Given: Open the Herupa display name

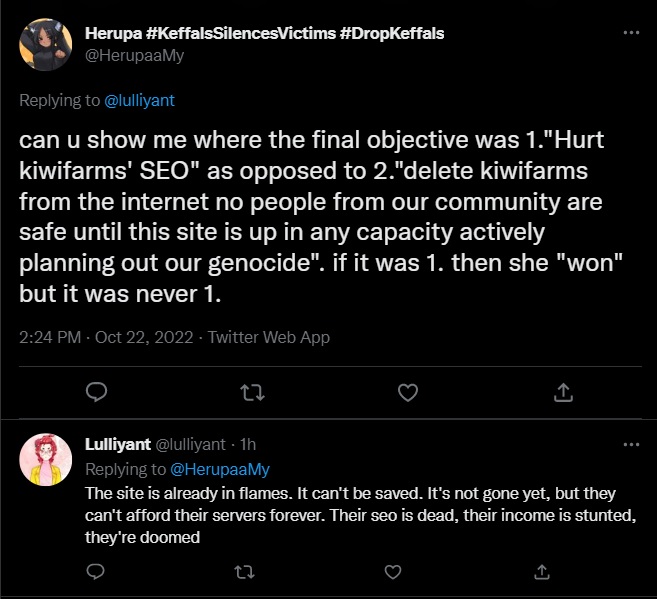Looking at the screenshot, I should click(266, 33).
